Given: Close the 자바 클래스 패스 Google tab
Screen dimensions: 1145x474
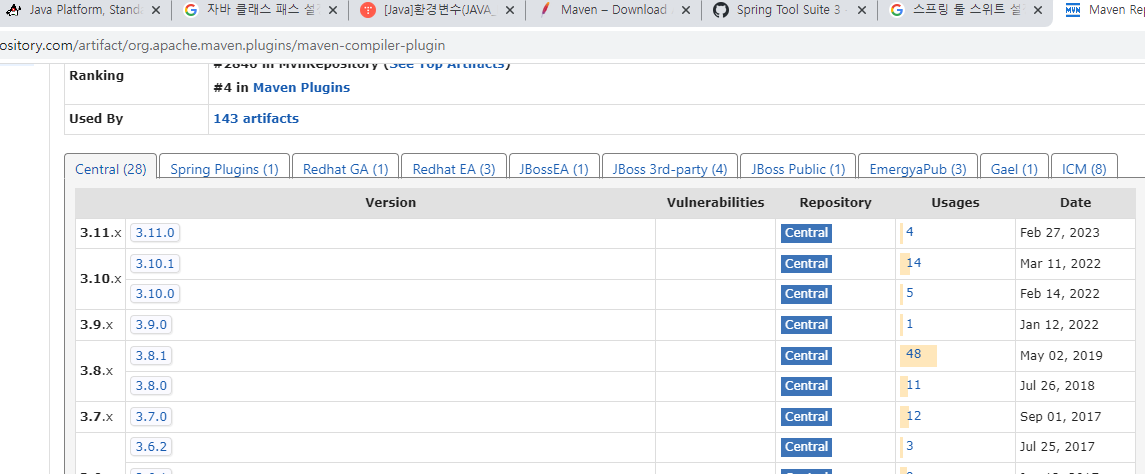Looking at the screenshot, I should click(x=332, y=10).
